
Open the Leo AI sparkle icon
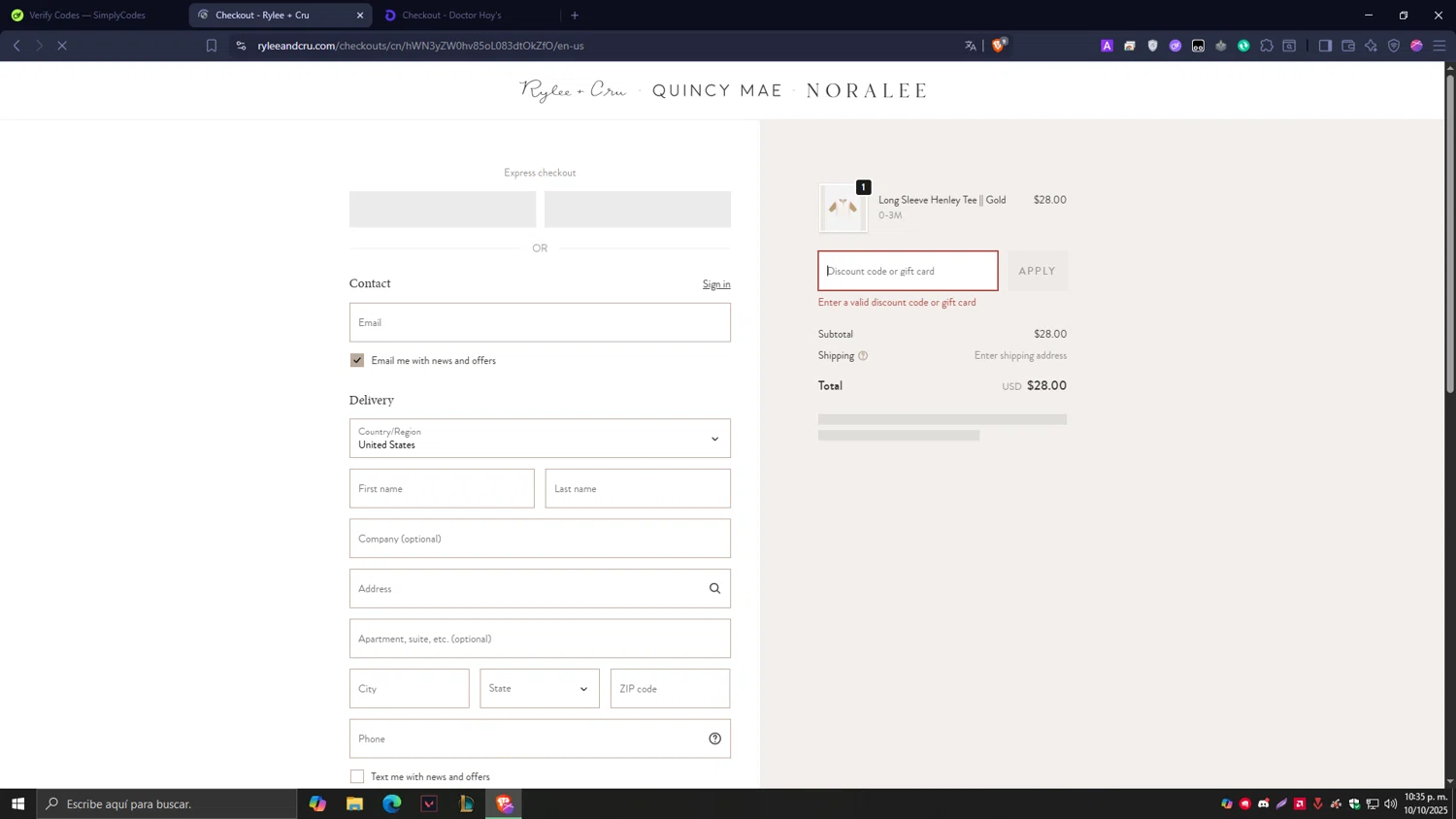(1371, 46)
